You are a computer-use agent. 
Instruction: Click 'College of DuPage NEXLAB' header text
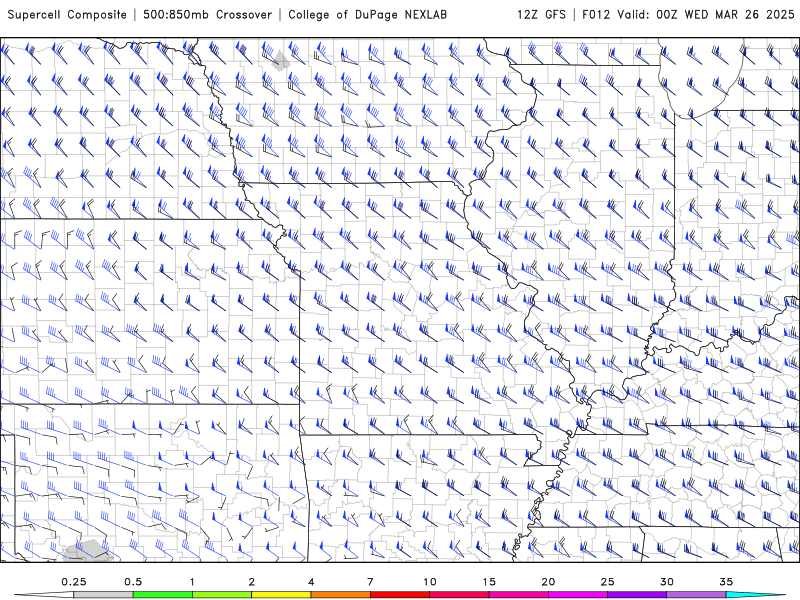tap(367, 15)
